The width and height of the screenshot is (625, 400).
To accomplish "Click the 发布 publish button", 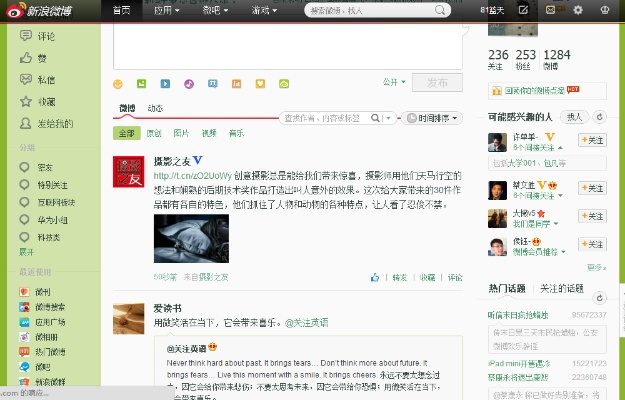I will pyautogui.click(x=437, y=83).
